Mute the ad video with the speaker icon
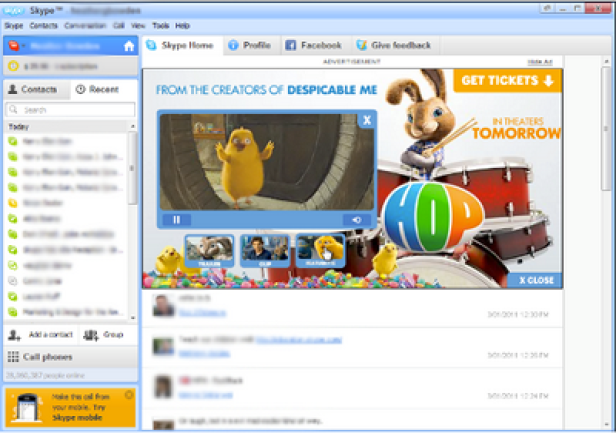The image size is (616, 433). [x=357, y=220]
